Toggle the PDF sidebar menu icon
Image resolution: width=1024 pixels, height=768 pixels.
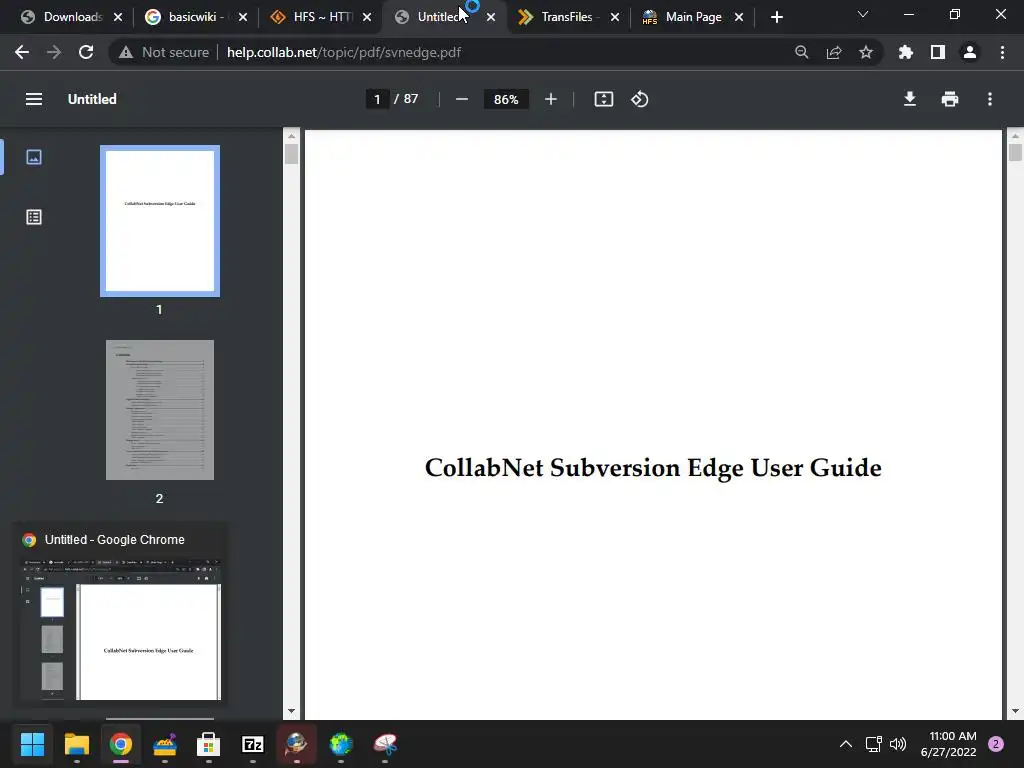(34, 99)
